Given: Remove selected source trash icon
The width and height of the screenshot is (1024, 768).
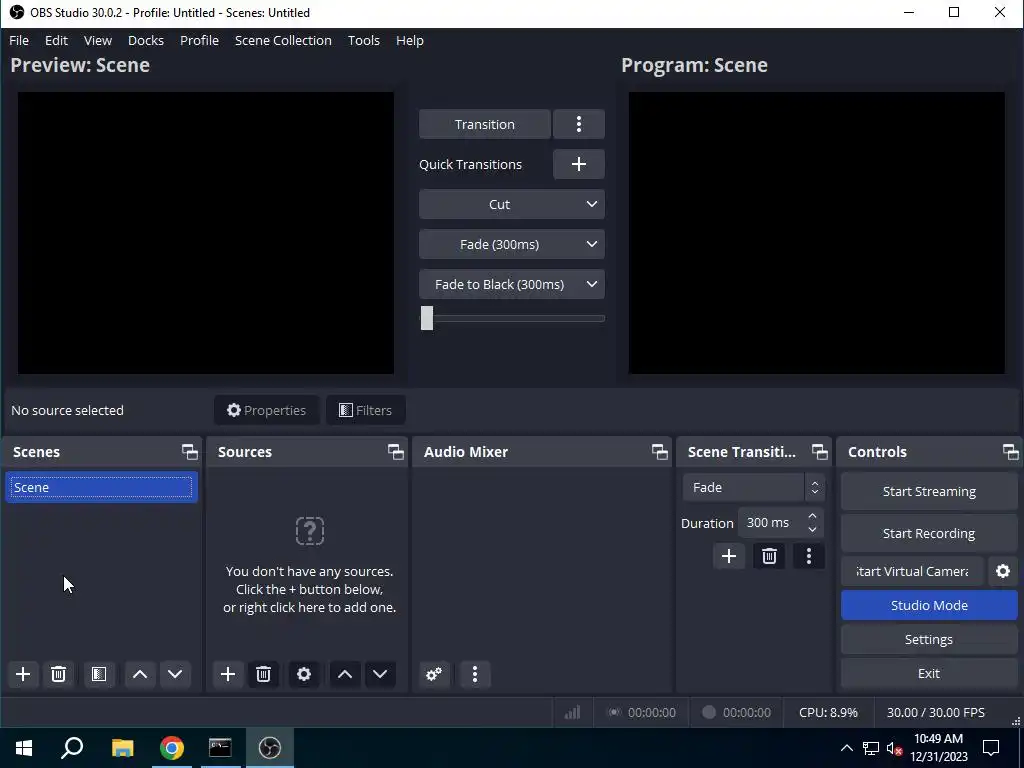Looking at the screenshot, I should 263,674.
